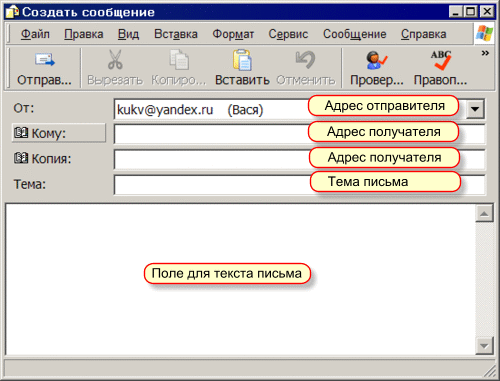This screenshot has width=500, height=381.
Task: Open the Файл menu
Action: point(35,34)
